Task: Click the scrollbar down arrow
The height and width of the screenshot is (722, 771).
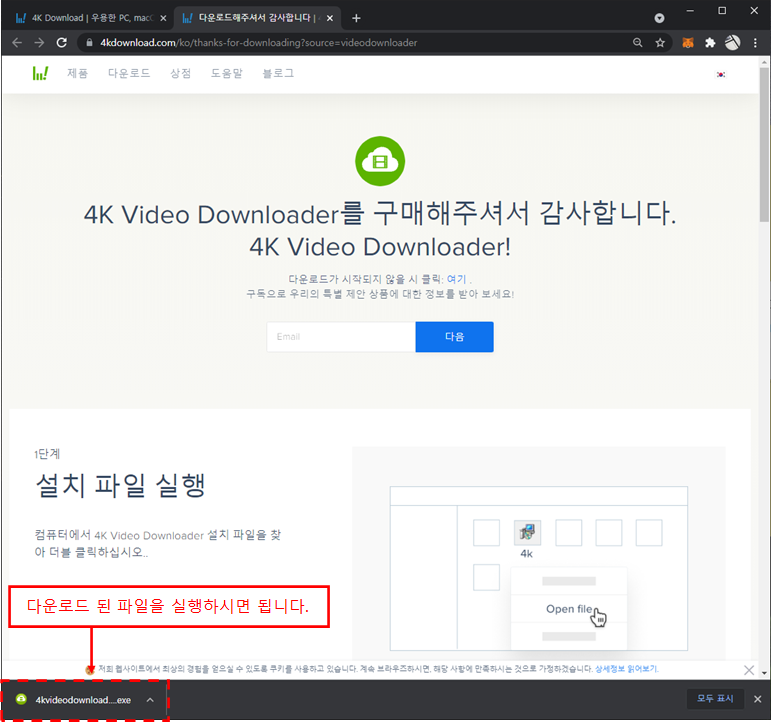Action: pyautogui.click(x=764, y=672)
